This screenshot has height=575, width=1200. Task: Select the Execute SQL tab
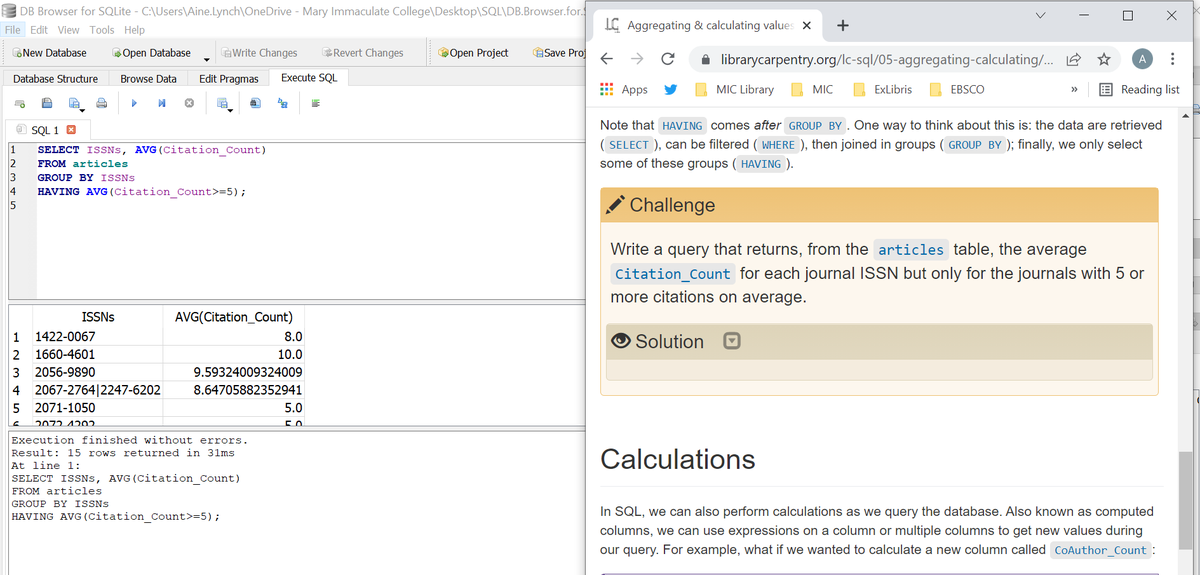[x=309, y=78]
